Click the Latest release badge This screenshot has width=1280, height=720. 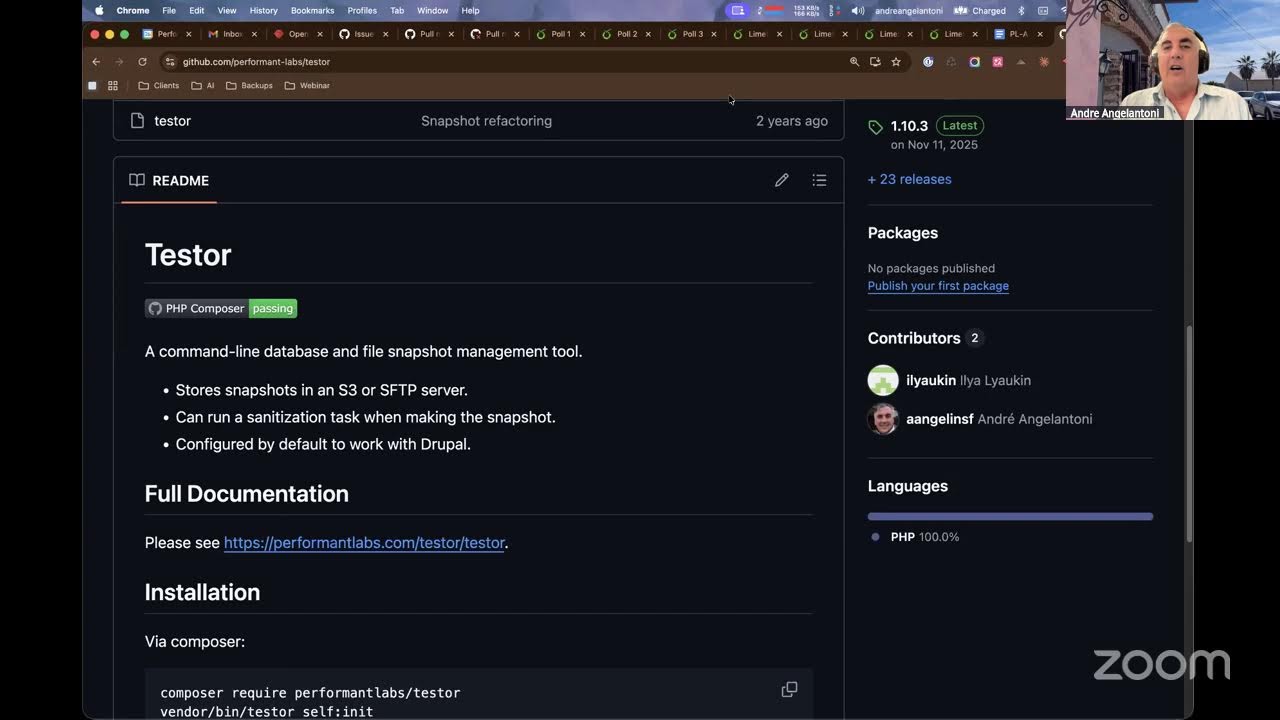(960, 126)
